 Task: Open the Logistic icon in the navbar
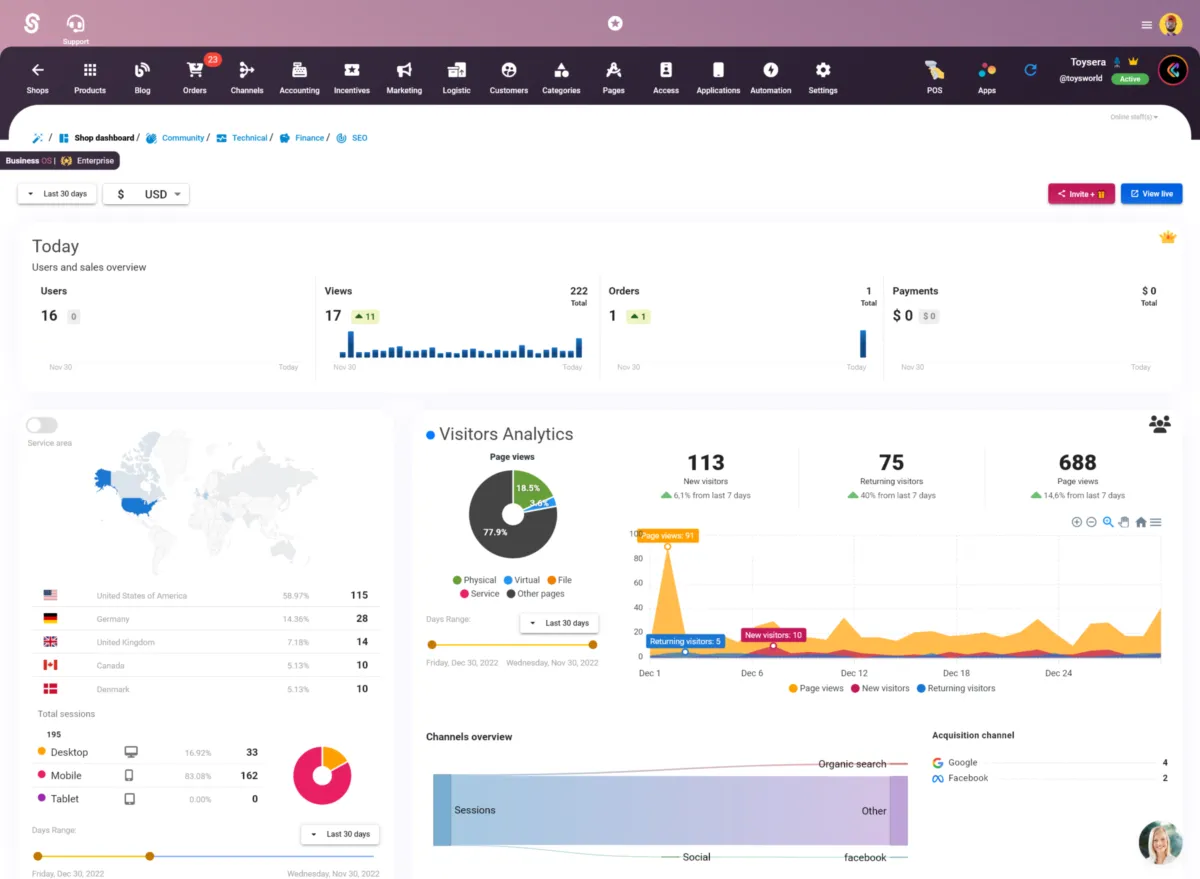pos(456,70)
